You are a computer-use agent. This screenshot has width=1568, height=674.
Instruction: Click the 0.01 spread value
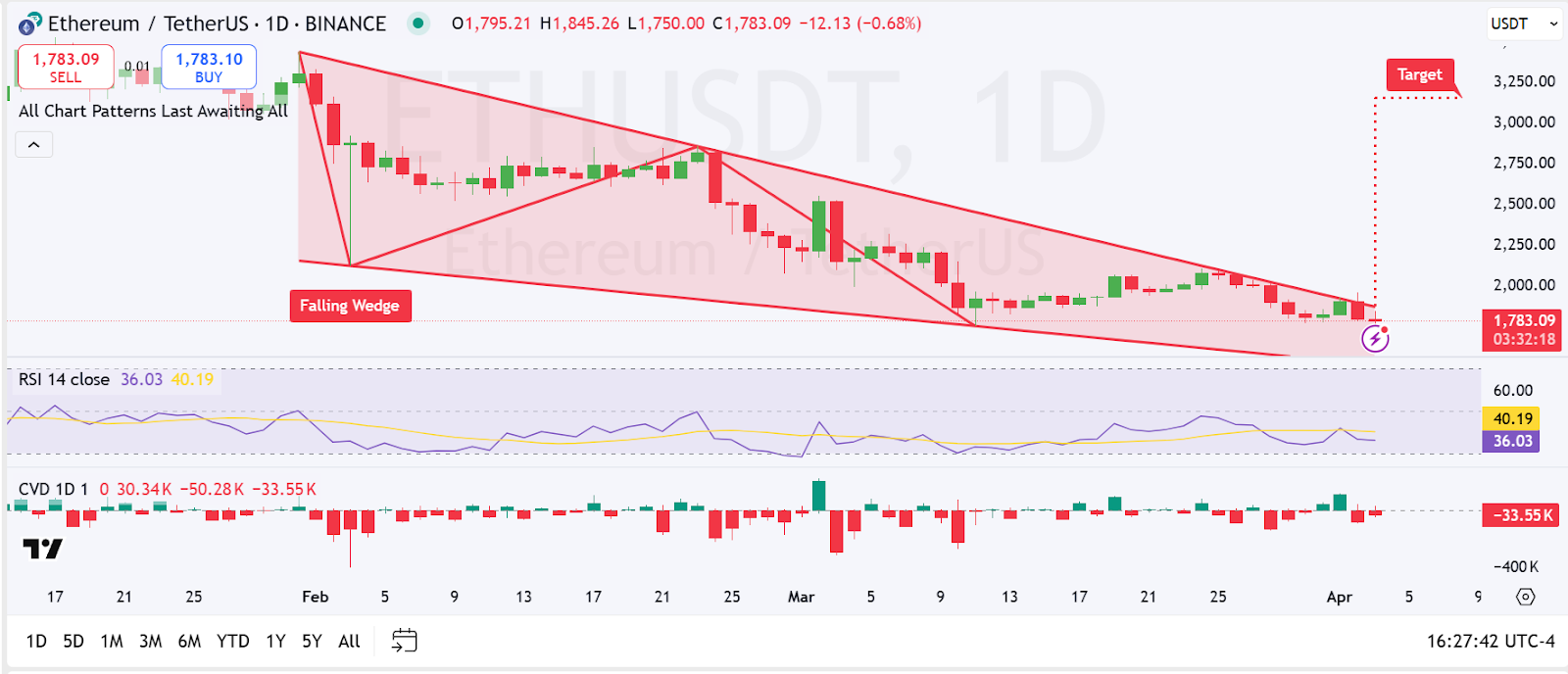137,67
